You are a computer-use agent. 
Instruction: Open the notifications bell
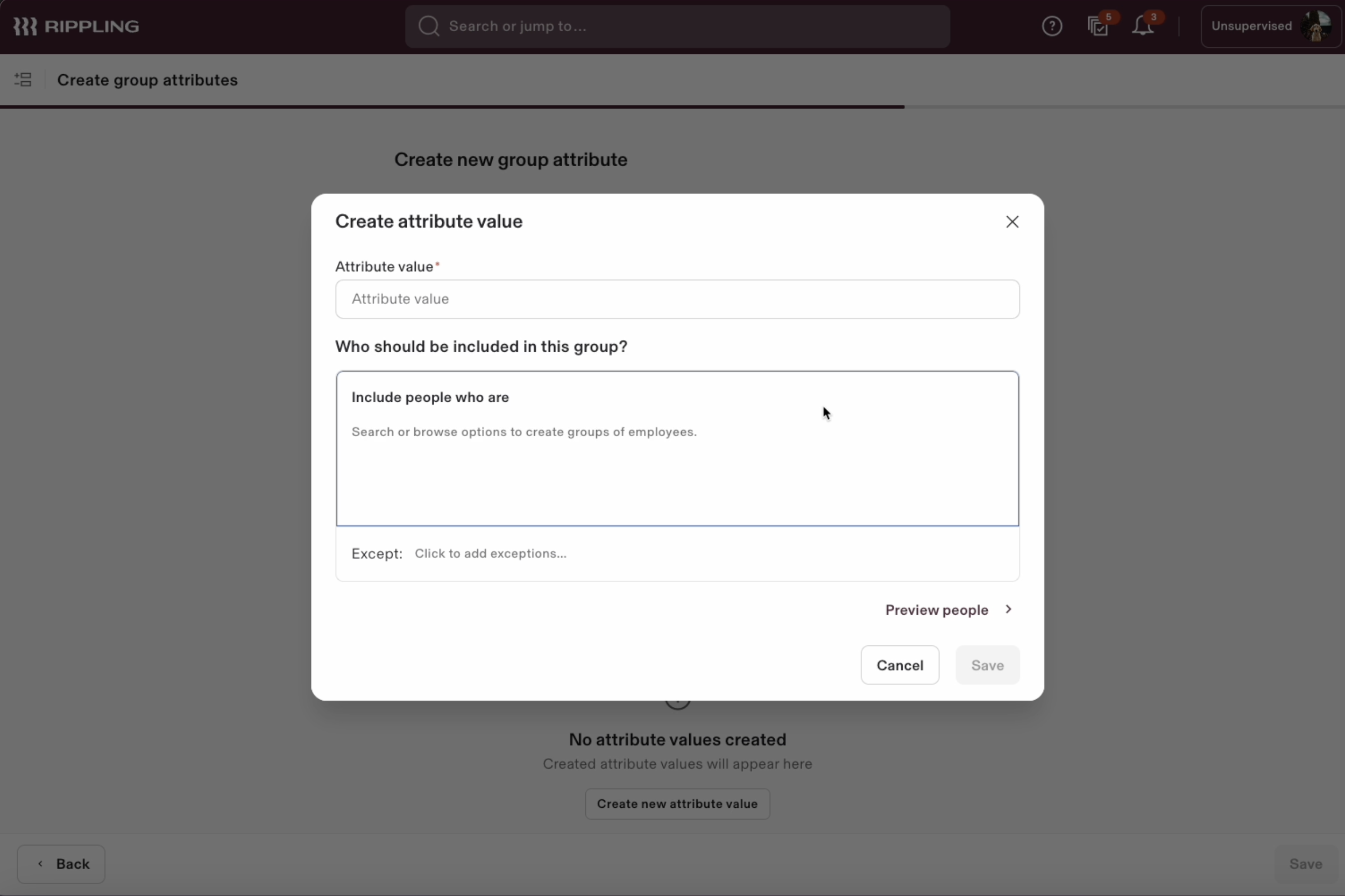[1142, 26]
